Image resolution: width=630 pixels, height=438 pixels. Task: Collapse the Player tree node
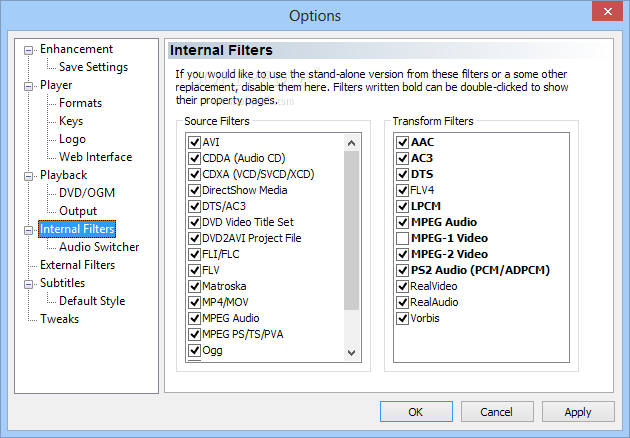click(29, 86)
